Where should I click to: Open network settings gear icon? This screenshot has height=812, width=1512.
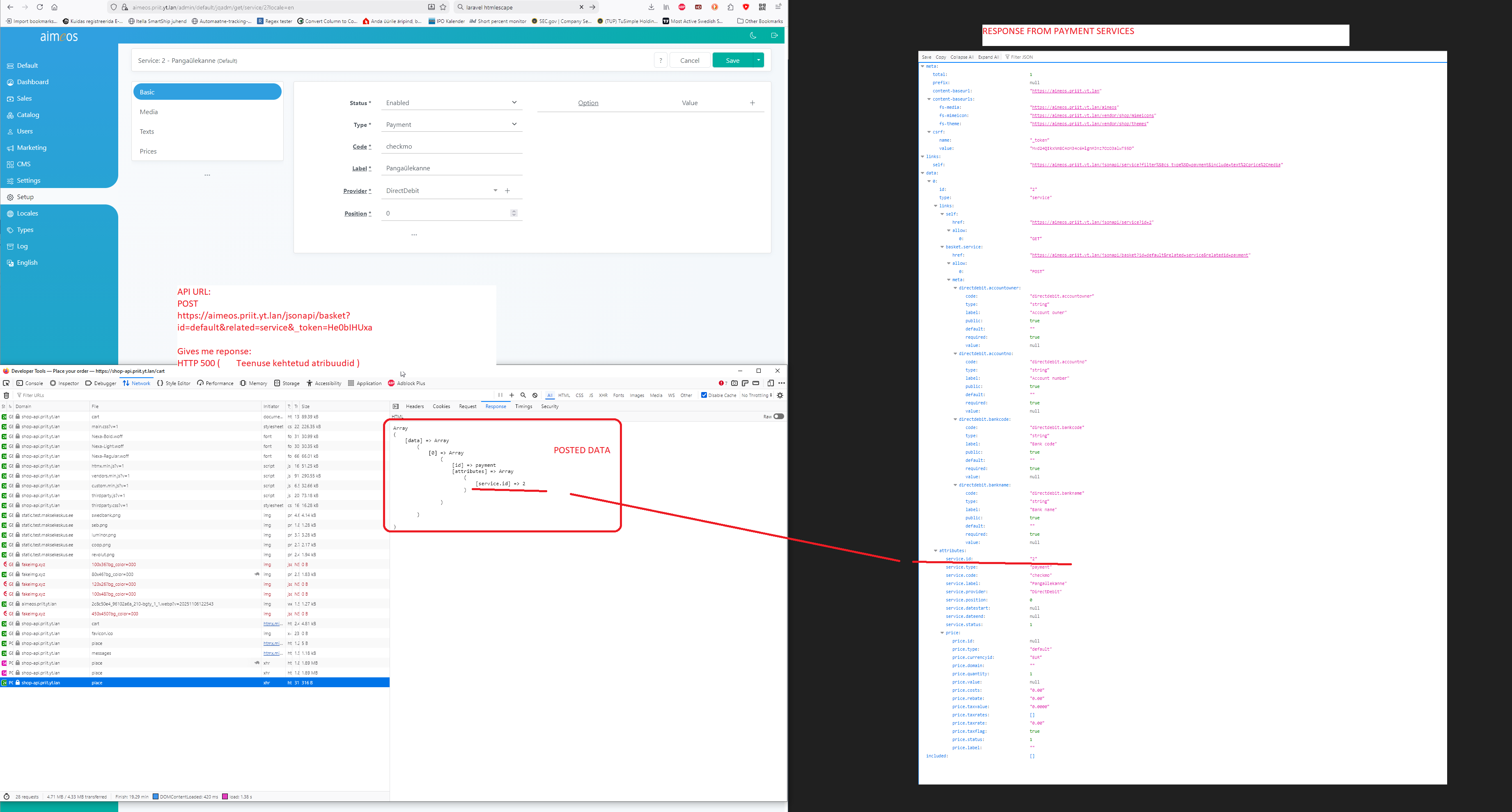(780, 395)
